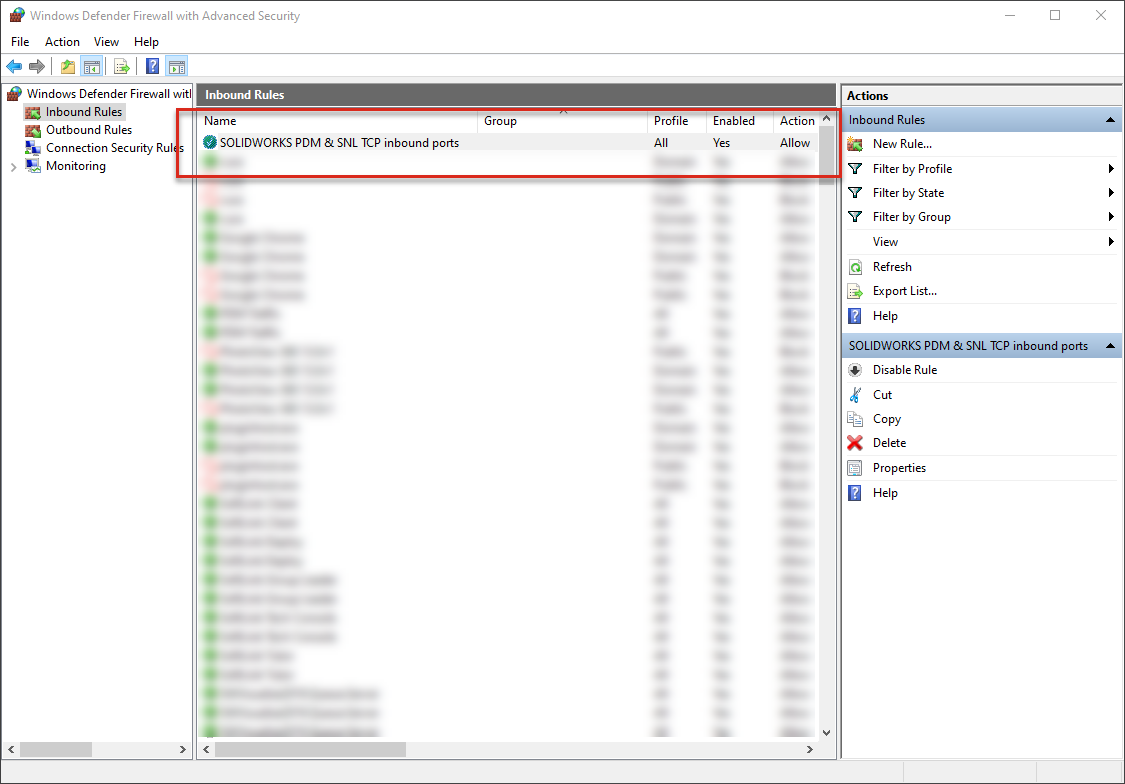Viewport: 1125px width, 784px height.
Task: Sort rules by the Enabled column header
Action: point(740,121)
